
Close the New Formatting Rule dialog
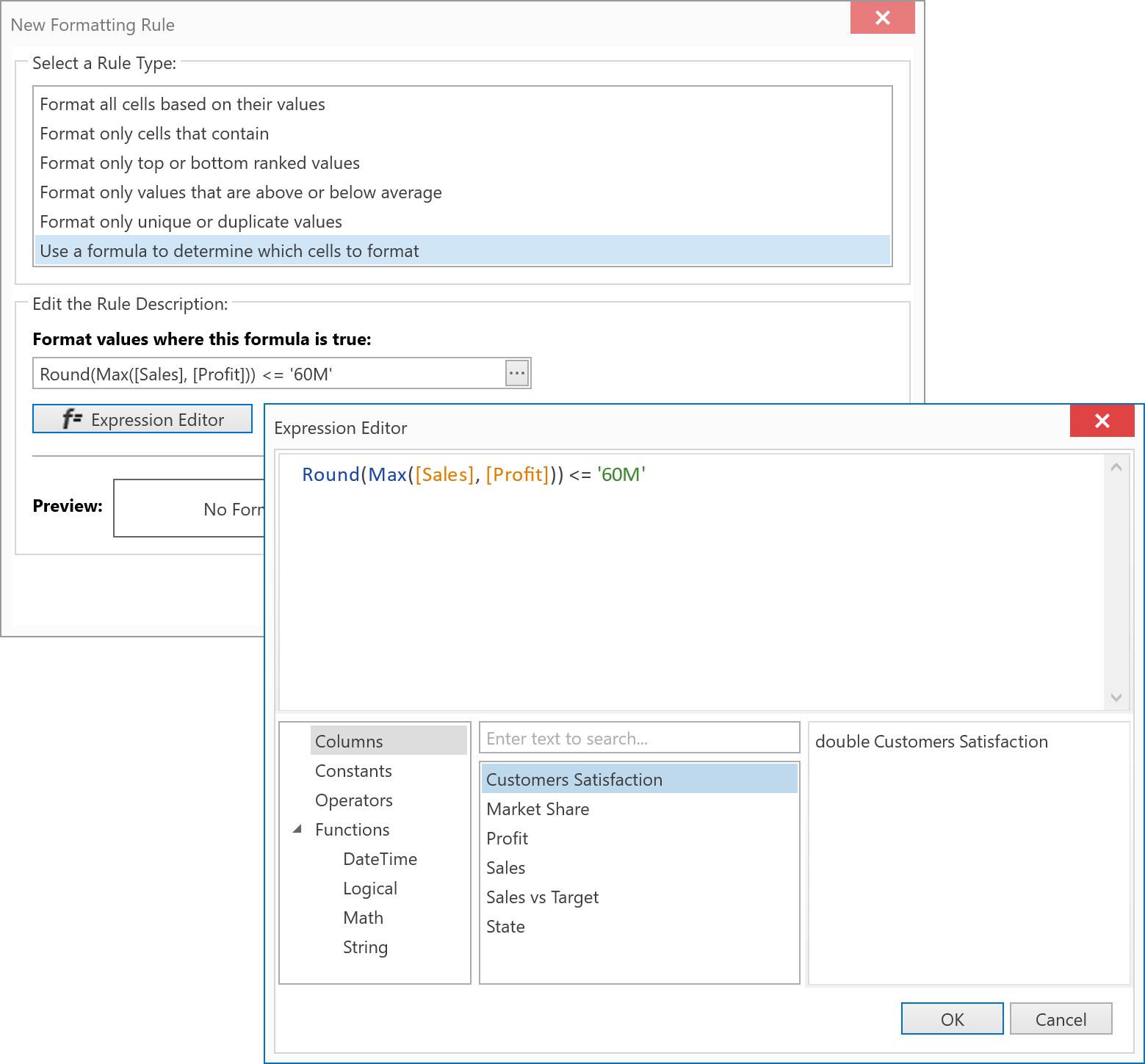click(882, 18)
